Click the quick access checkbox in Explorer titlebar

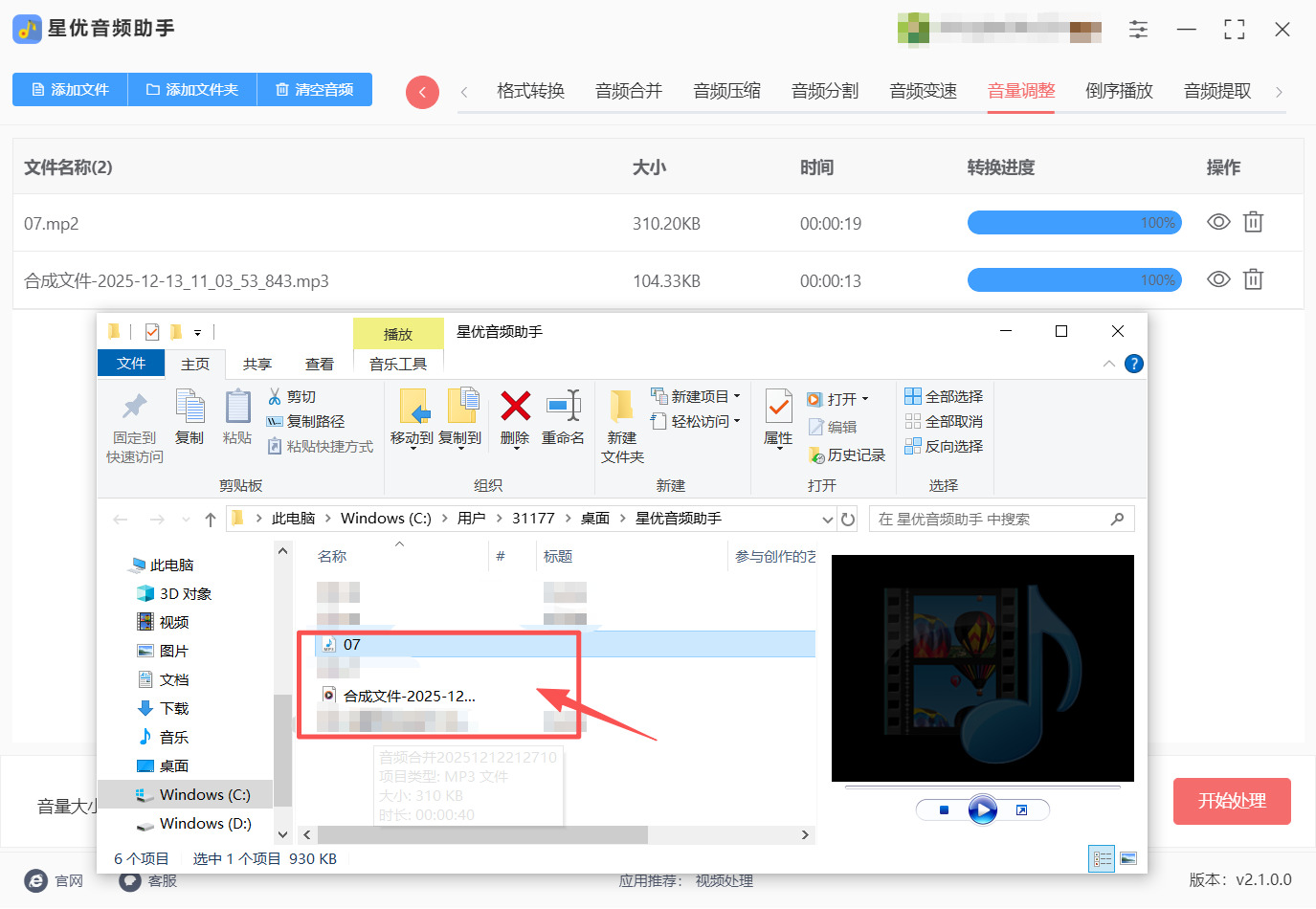coord(151,331)
